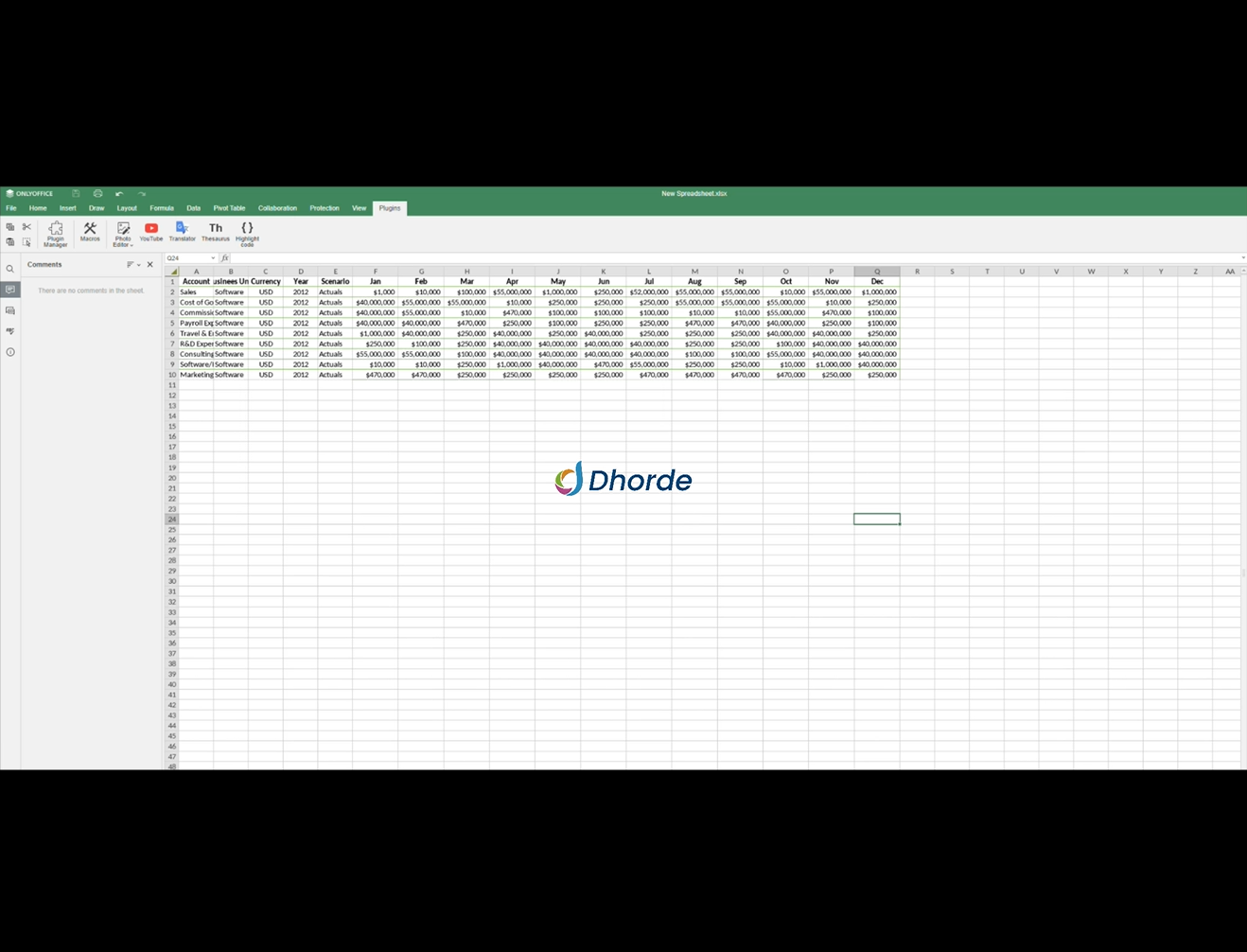Open the Plugin Manager
1247x952 pixels.
click(55, 233)
